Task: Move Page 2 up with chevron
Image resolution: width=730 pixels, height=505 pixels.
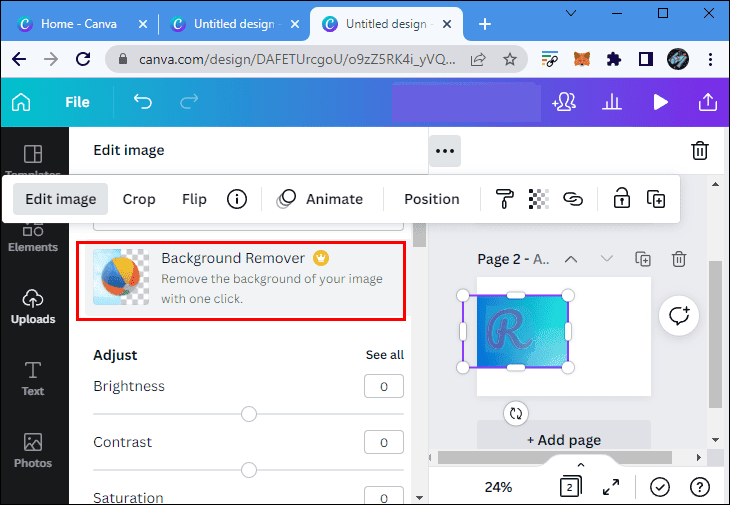Action: 571,259
